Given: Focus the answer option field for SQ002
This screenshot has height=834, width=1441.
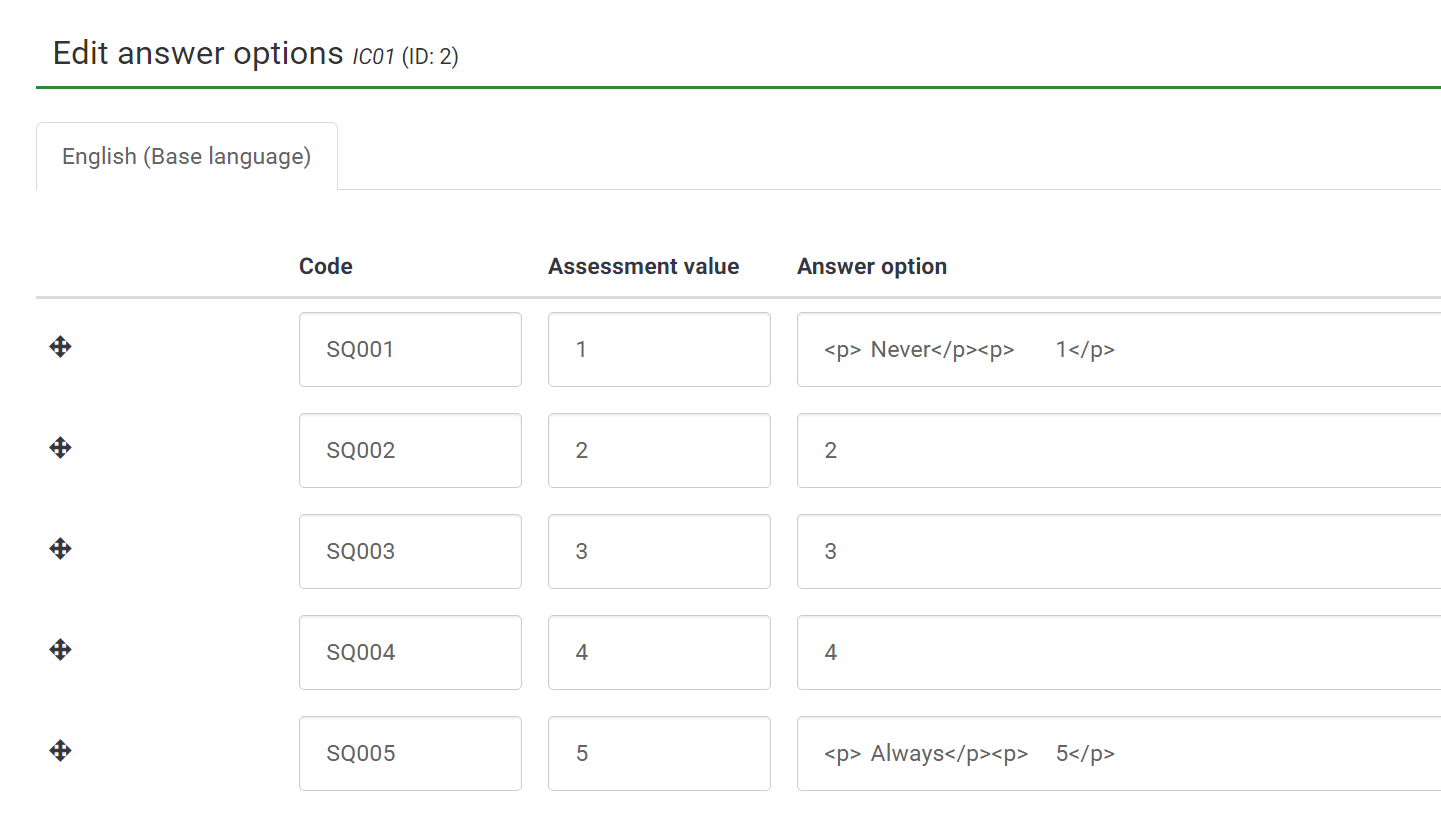Looking at the screenshot, I should [x=1118, y=451].
